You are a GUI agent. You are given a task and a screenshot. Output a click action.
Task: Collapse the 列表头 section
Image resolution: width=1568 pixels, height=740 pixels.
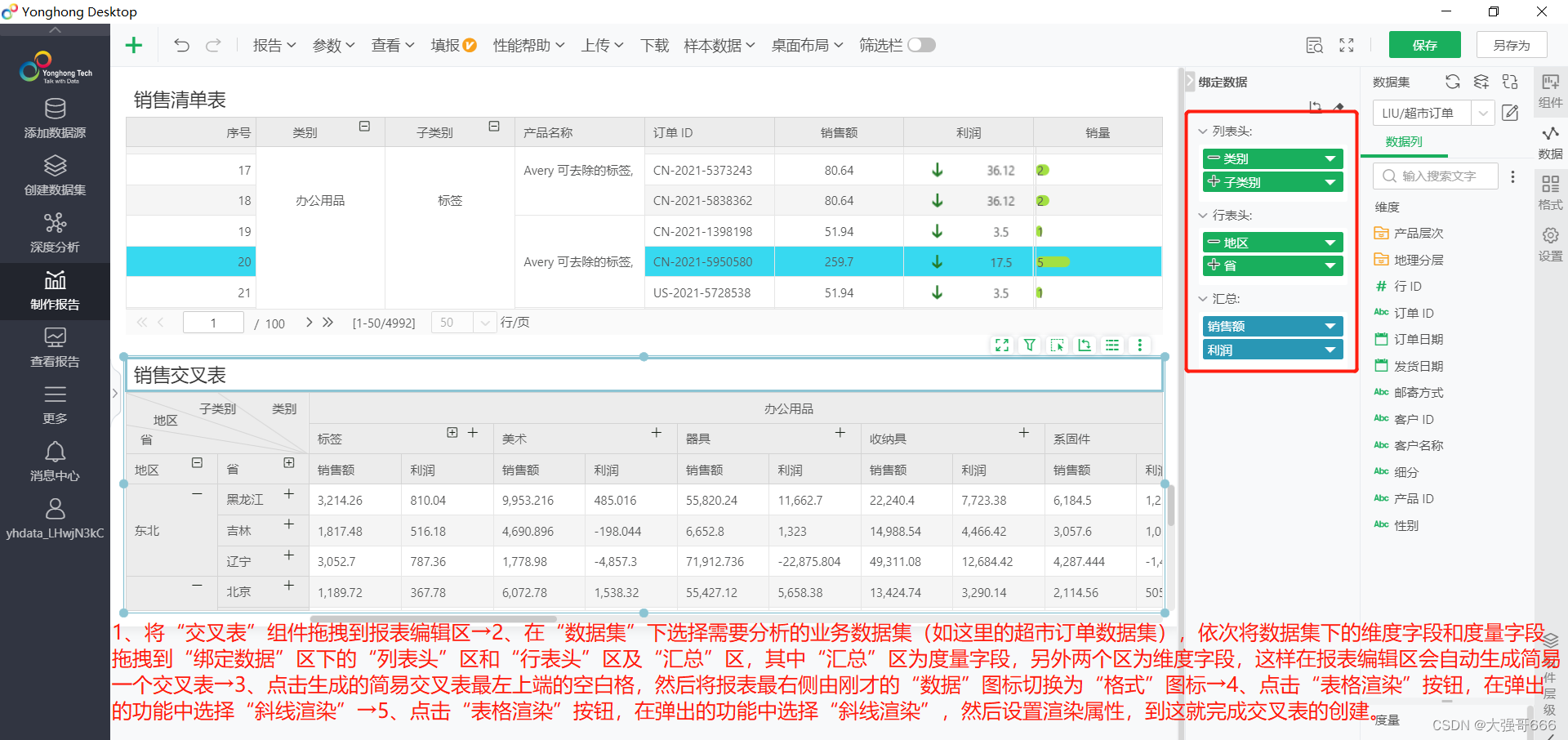pyautogui.click(x=1202, y=132)
